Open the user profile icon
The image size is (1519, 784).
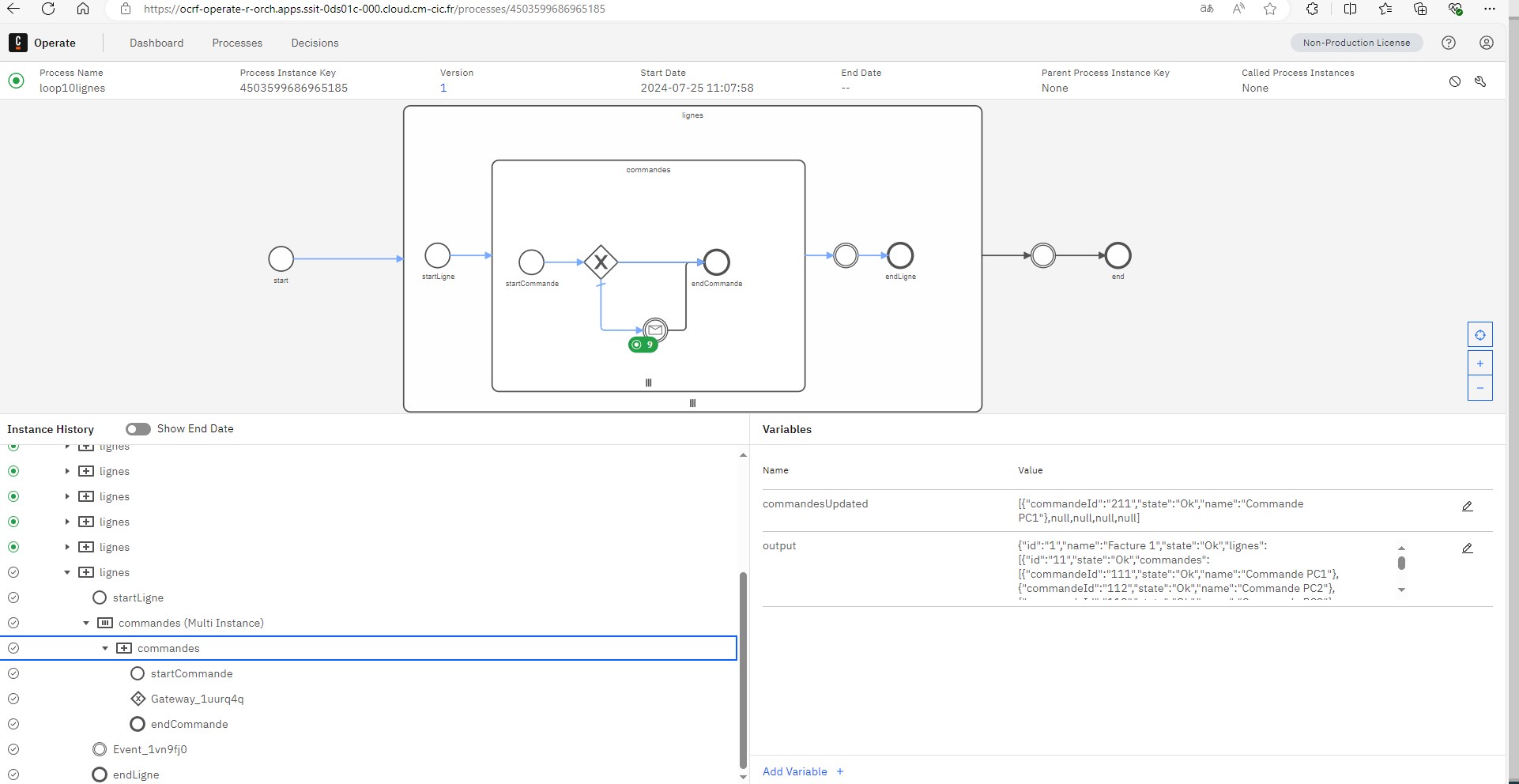click(x=1486, y=43)
